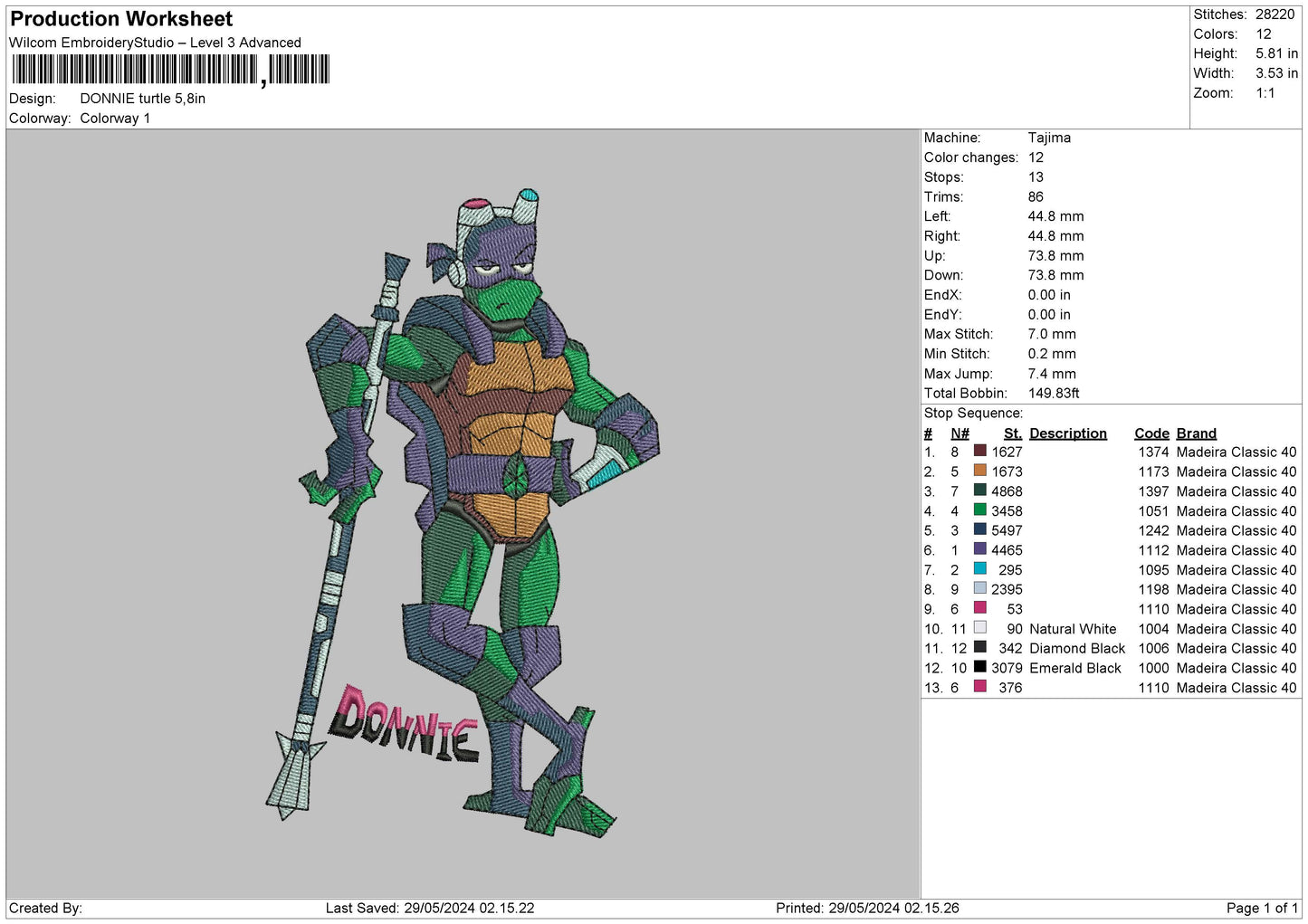Click the embroidered DONNIE lettering in the design

tap(405, 723)
